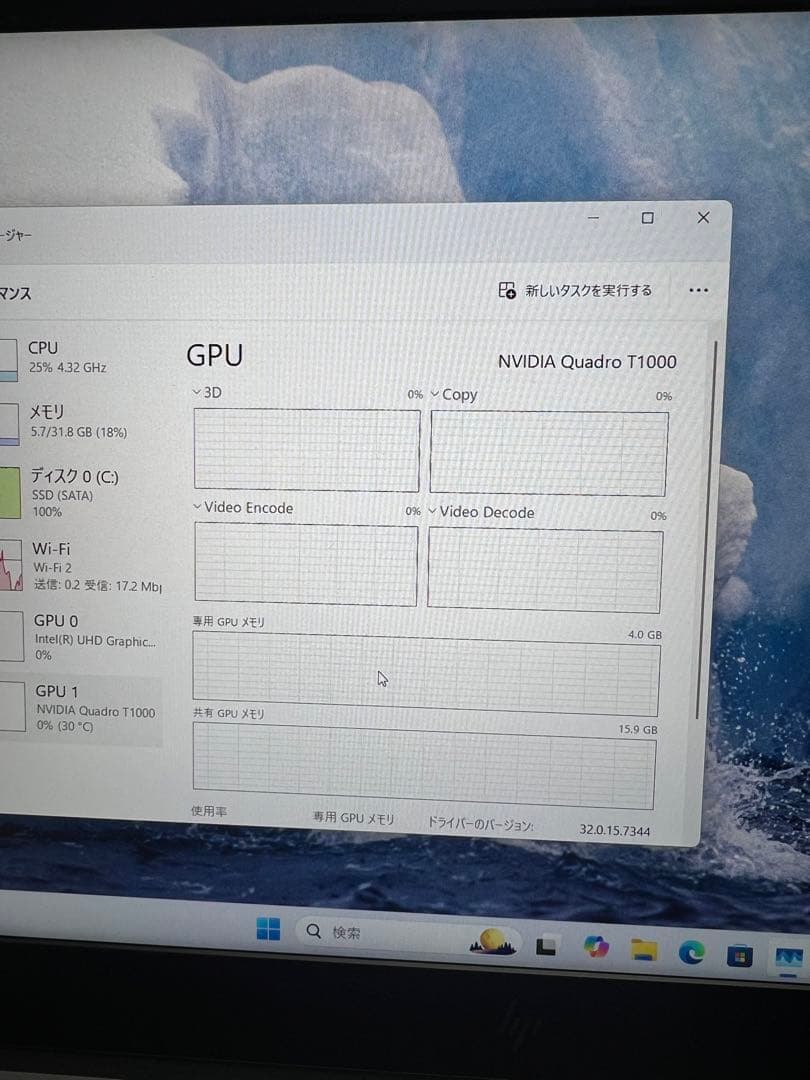This screenshot has height=1080, width=810.
Task: Open the Video Decode engine dropdown
Action: click(433, 511)
